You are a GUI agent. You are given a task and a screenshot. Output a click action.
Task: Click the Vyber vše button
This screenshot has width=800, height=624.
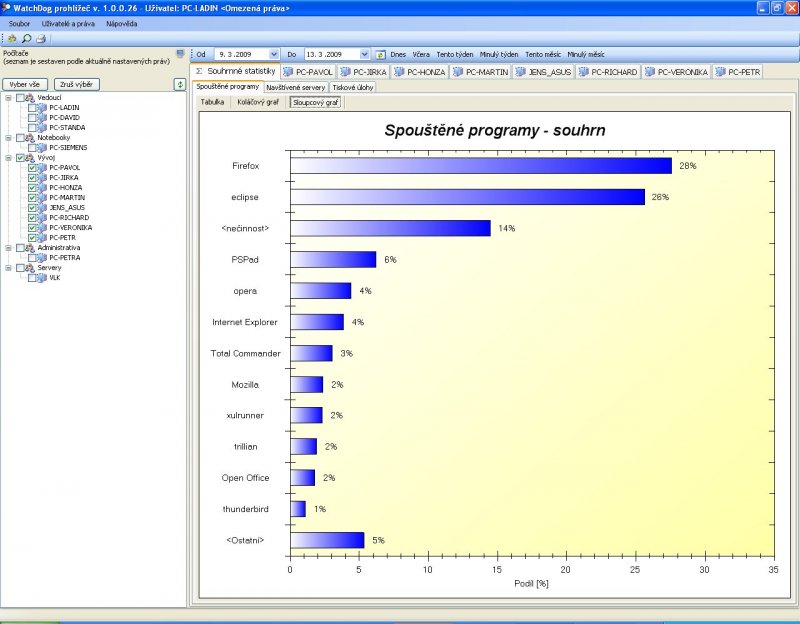coord(25,84)
